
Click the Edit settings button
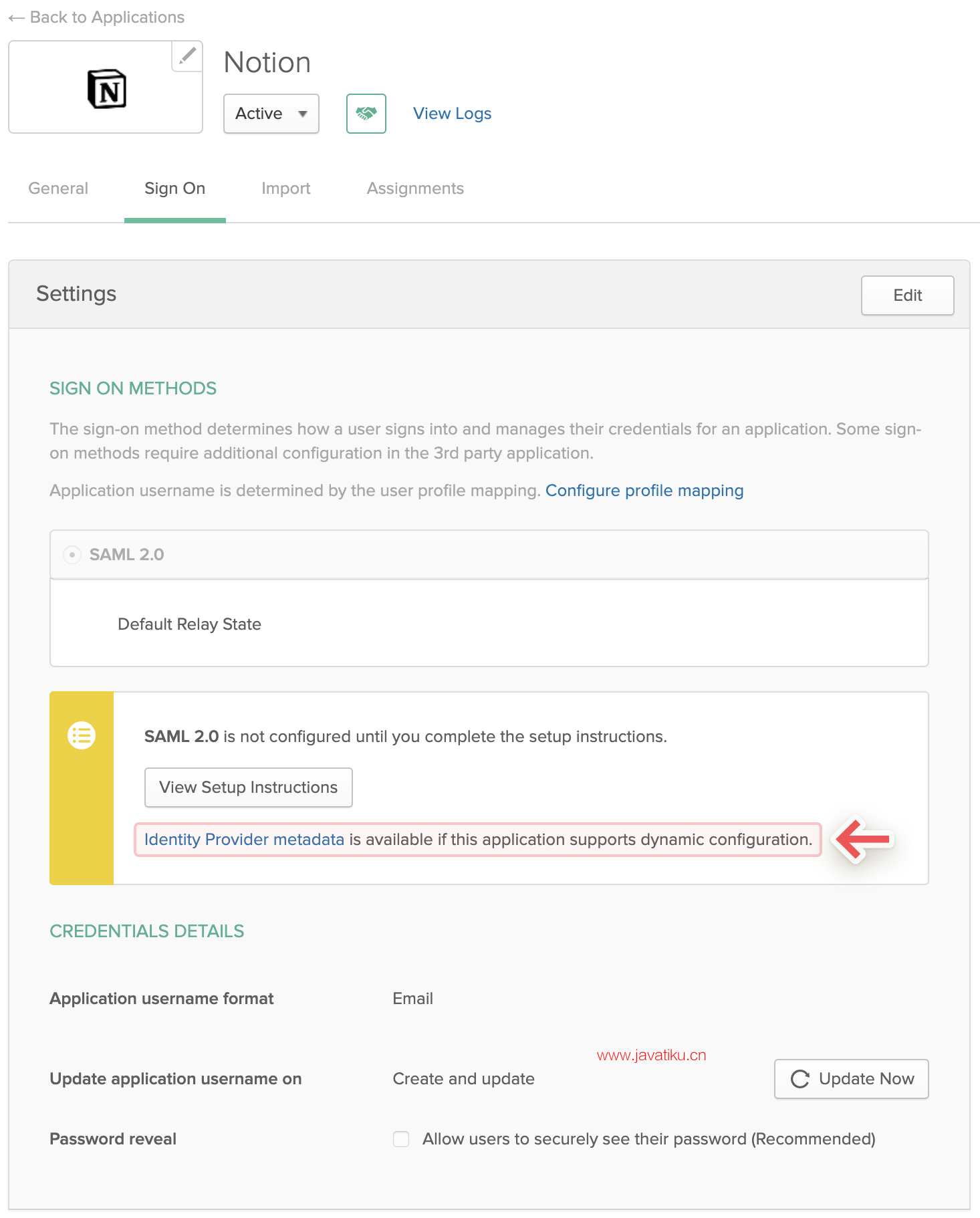tap(908, 295)
